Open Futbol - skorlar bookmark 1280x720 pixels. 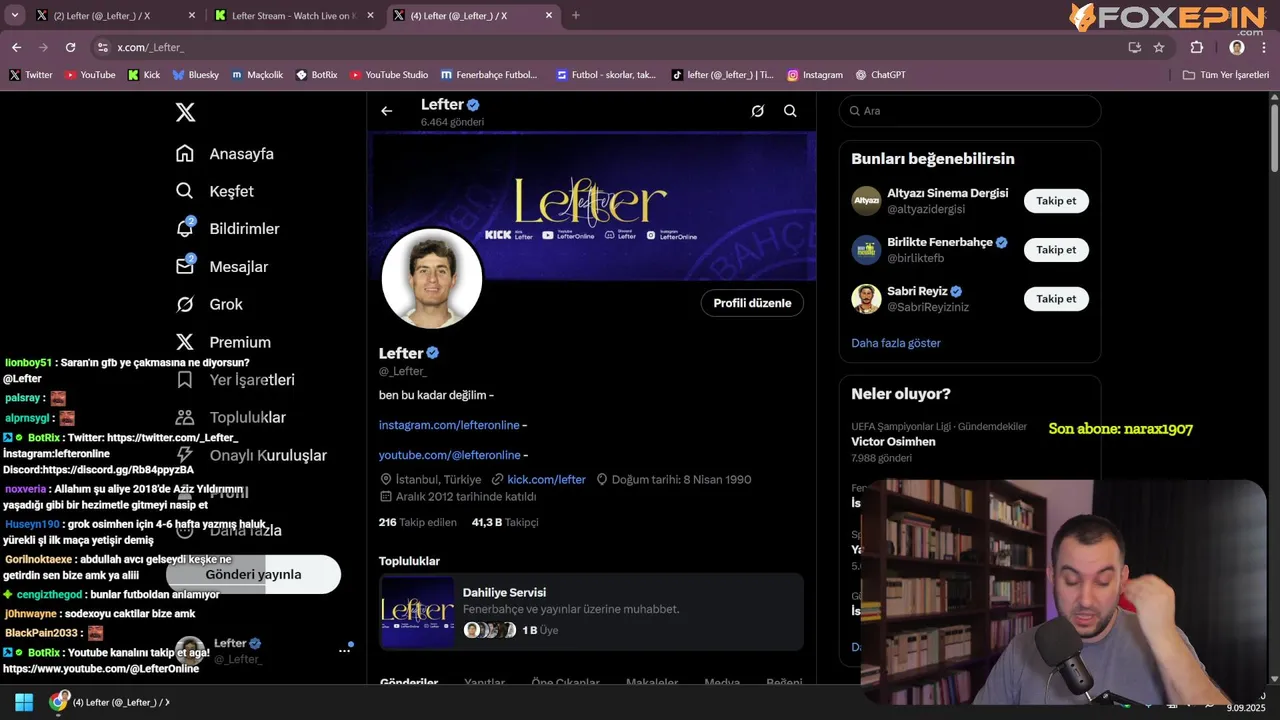click(606, 75)
